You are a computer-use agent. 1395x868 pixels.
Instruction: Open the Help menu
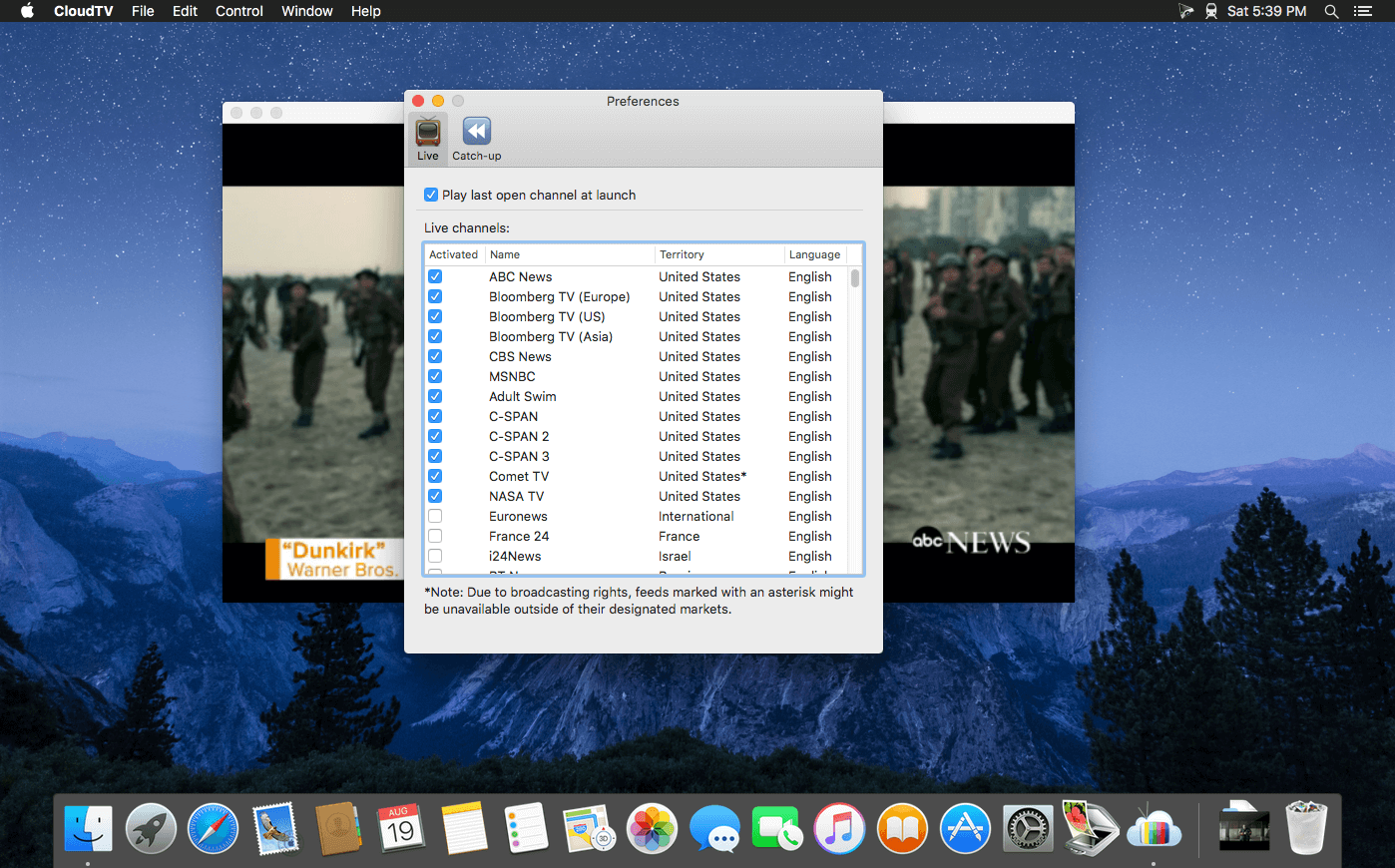tap(366, 11)
